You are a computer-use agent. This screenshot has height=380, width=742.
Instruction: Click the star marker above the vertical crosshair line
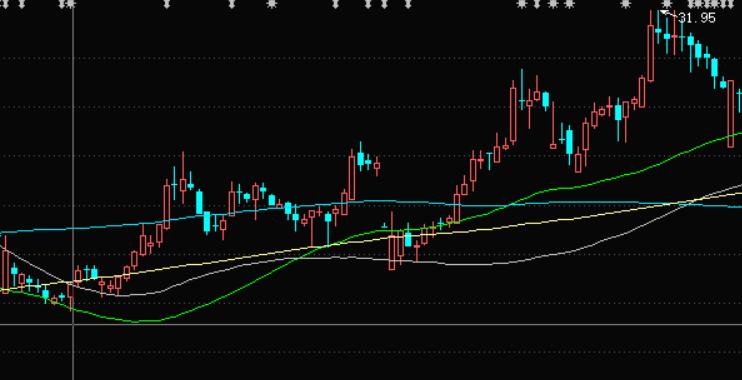71,4
